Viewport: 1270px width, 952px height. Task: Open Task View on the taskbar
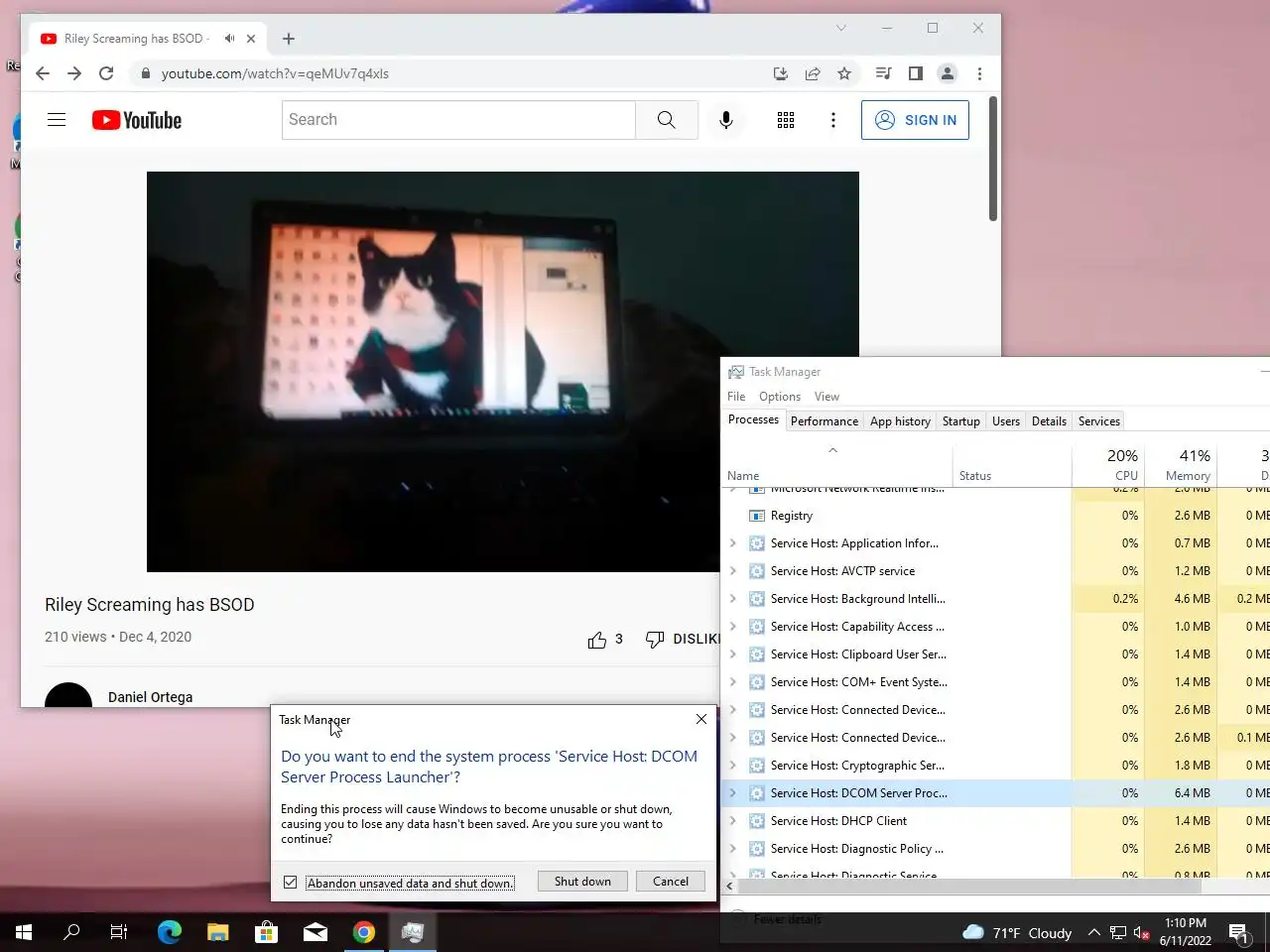[119, 932]
